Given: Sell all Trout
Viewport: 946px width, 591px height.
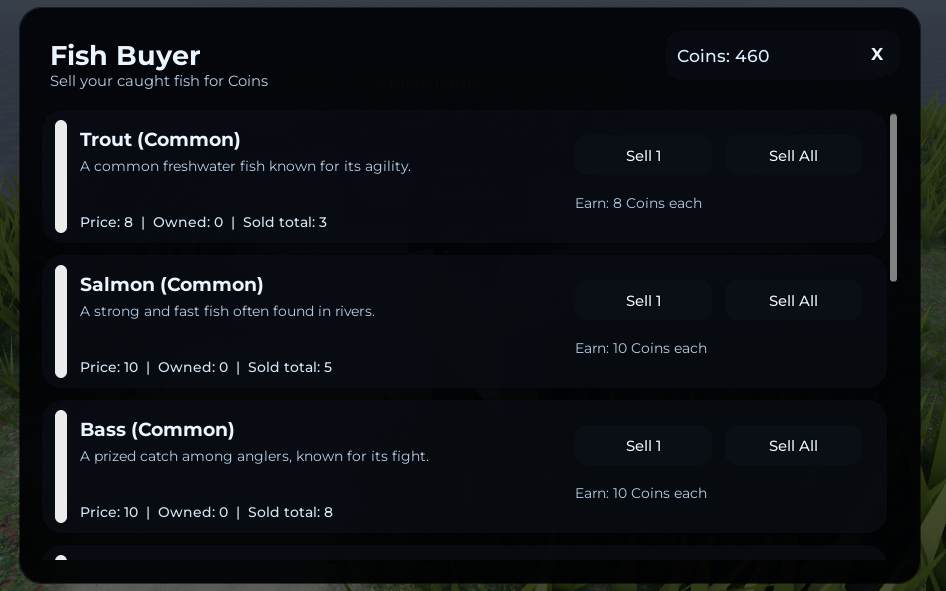Looking at the screenshot, I should 793,156.
